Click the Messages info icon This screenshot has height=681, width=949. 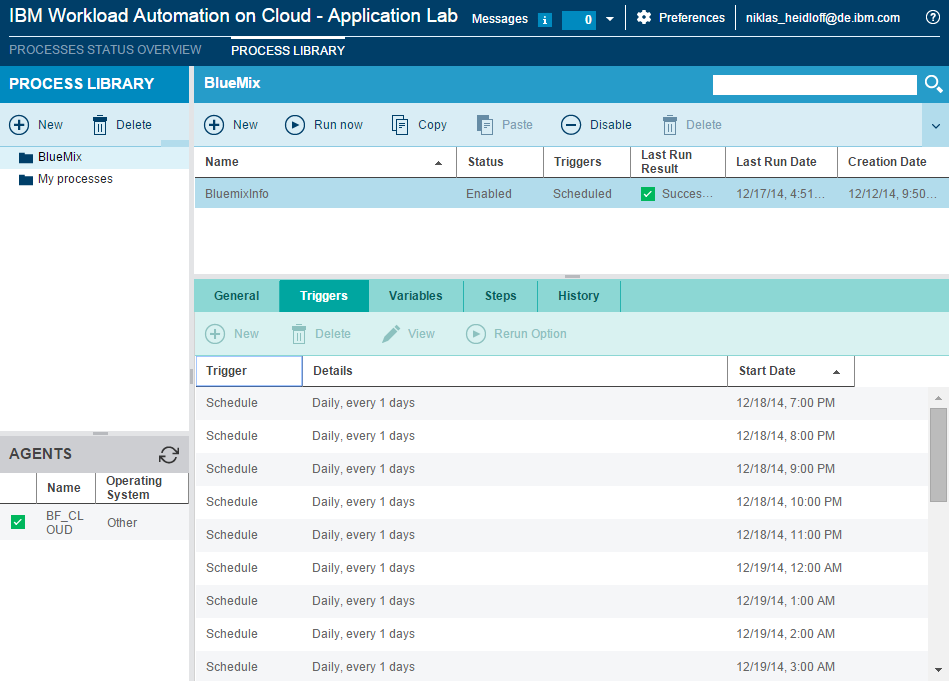pyautogui.click(x=545, y=20)
